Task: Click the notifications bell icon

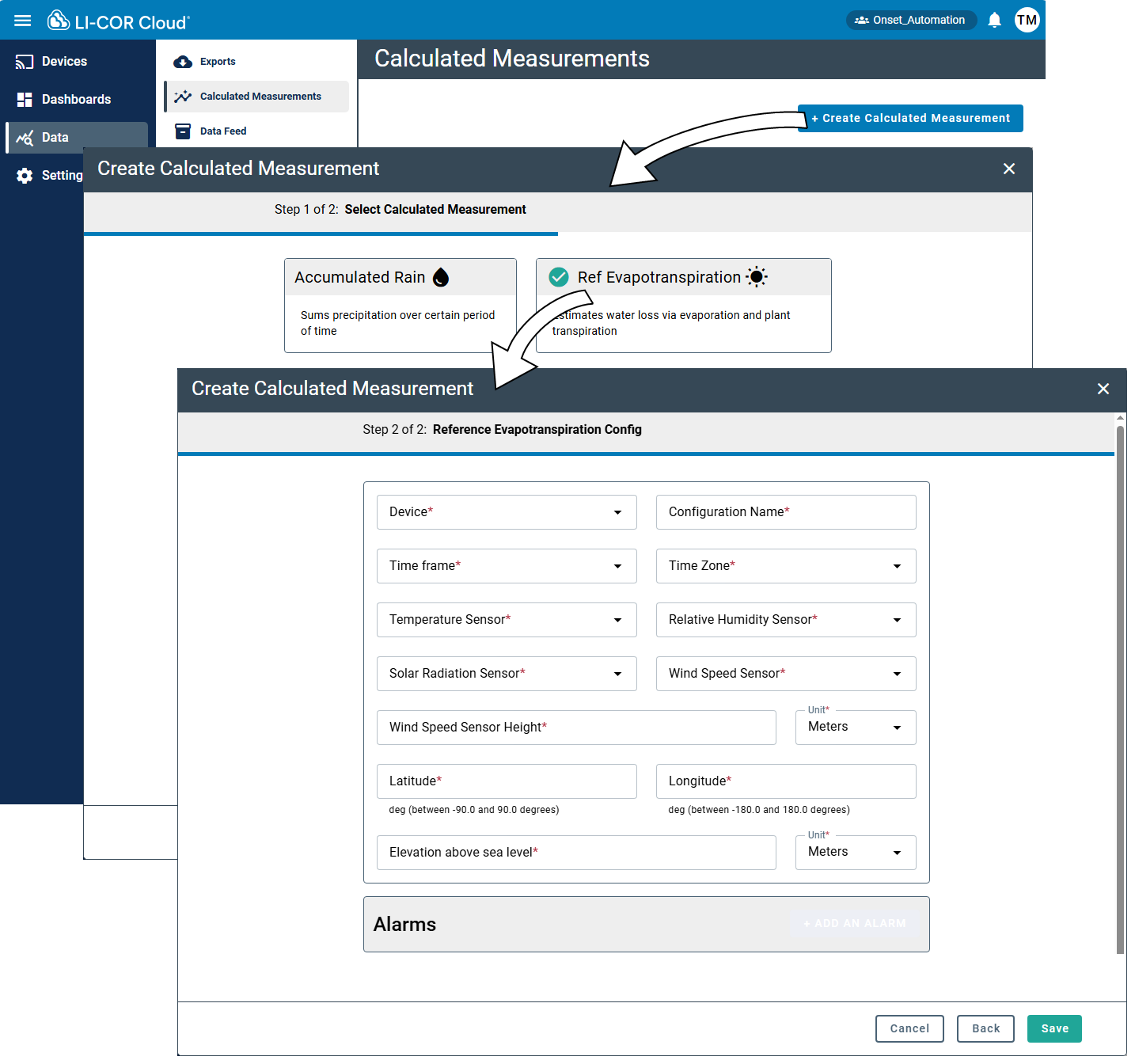Action: pyautogui.click(x=995, y=21)
